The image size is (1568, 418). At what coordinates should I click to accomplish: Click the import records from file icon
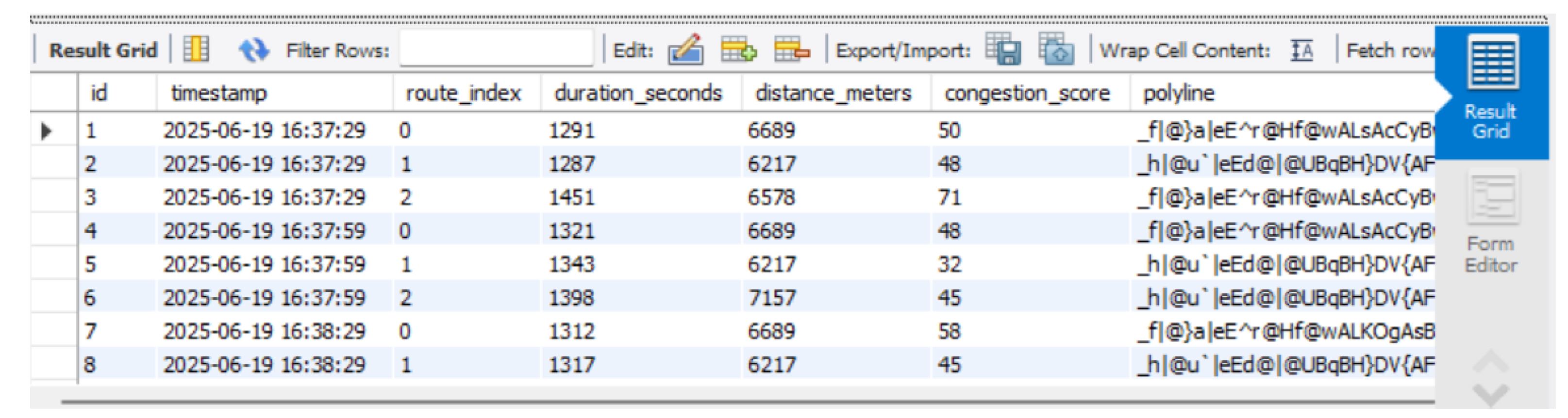click(1056, 48)
